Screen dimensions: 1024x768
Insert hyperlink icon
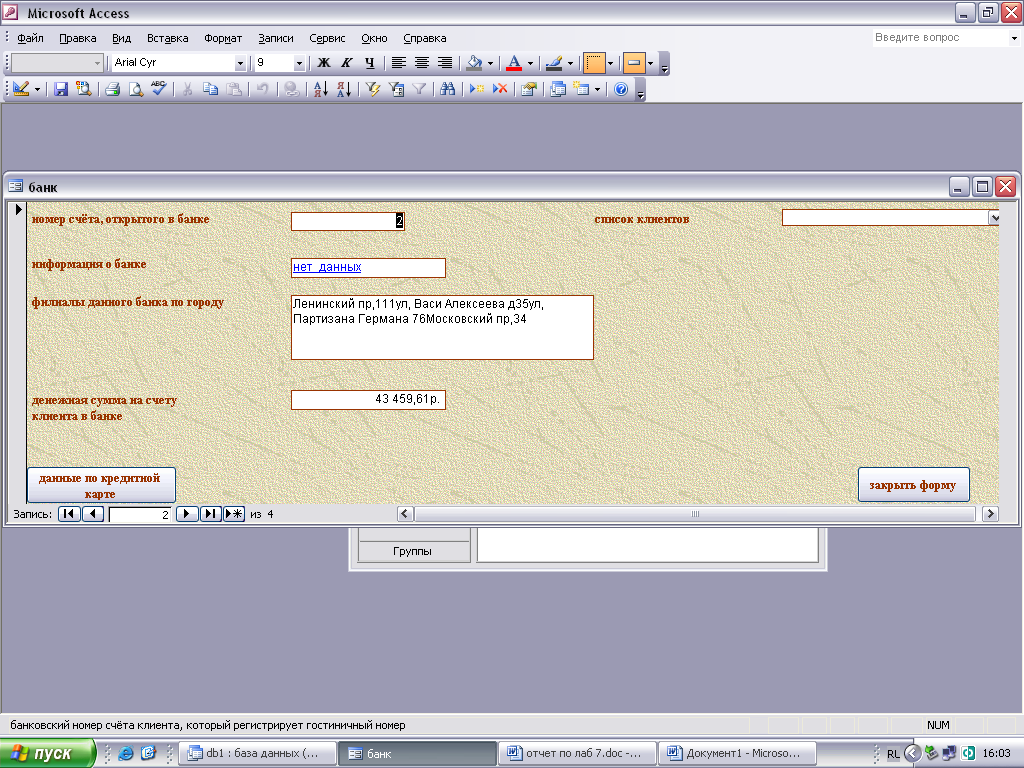pos(291,89)
